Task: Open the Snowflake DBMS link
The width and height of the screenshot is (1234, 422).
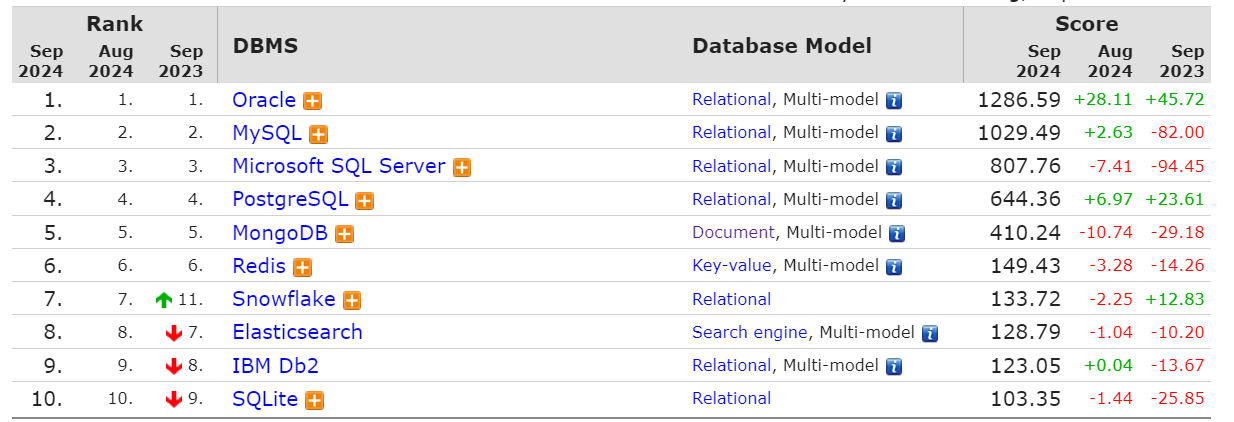Action: [283, 299]
